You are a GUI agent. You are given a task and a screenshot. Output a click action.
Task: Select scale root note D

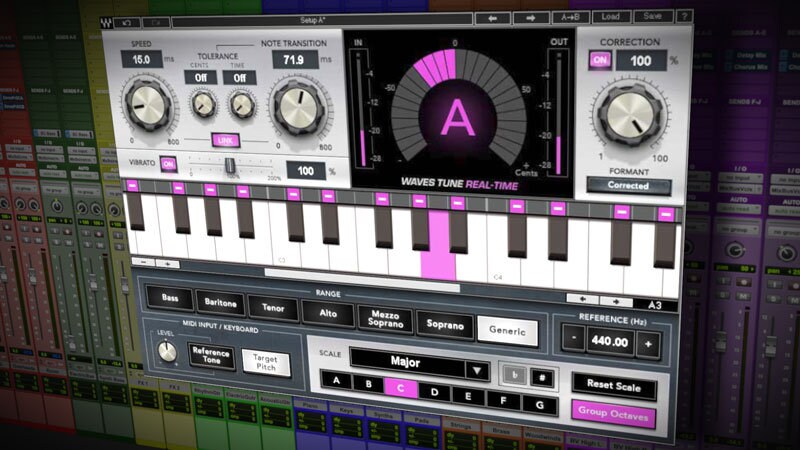pyautogui.click(x=435, y=392)
